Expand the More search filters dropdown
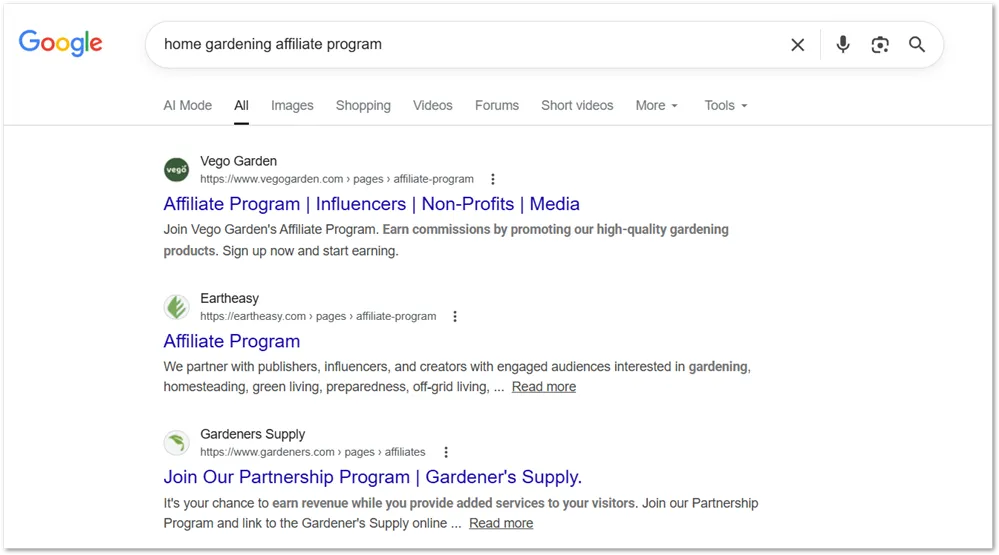 point(657,106)
